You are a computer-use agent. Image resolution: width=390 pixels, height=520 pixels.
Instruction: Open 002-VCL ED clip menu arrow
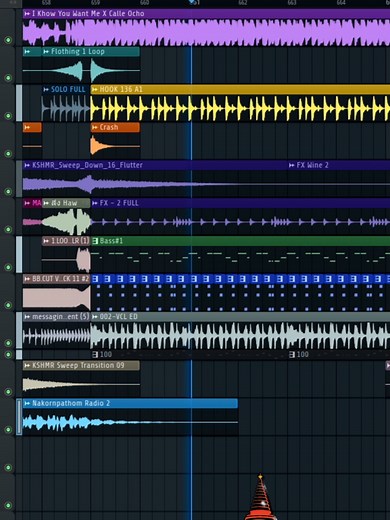tap(95, 317)
